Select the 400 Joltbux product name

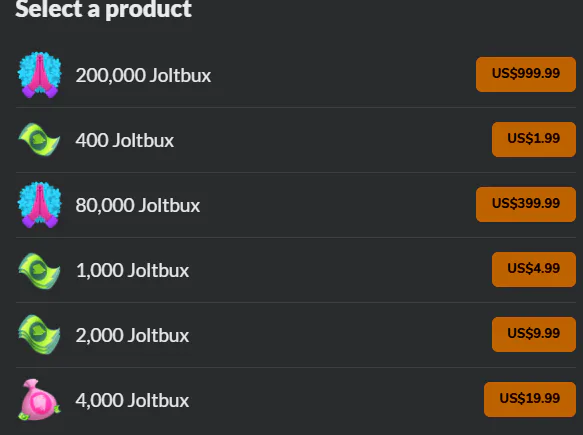[x=125, y=140]
